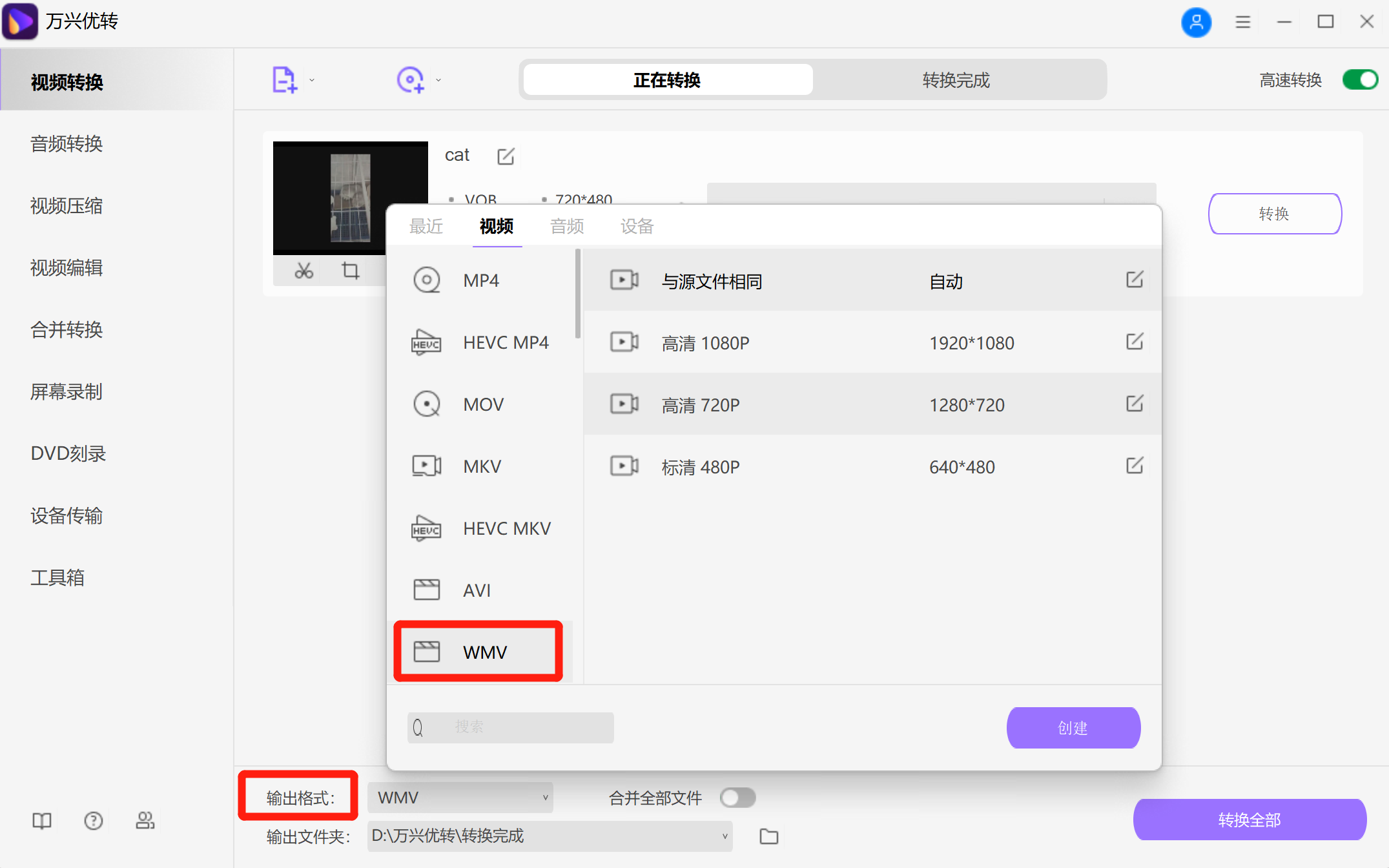Open the crop tool icon below the thumbnail
Screen dimensions: 1389x868
click(350, 271)
